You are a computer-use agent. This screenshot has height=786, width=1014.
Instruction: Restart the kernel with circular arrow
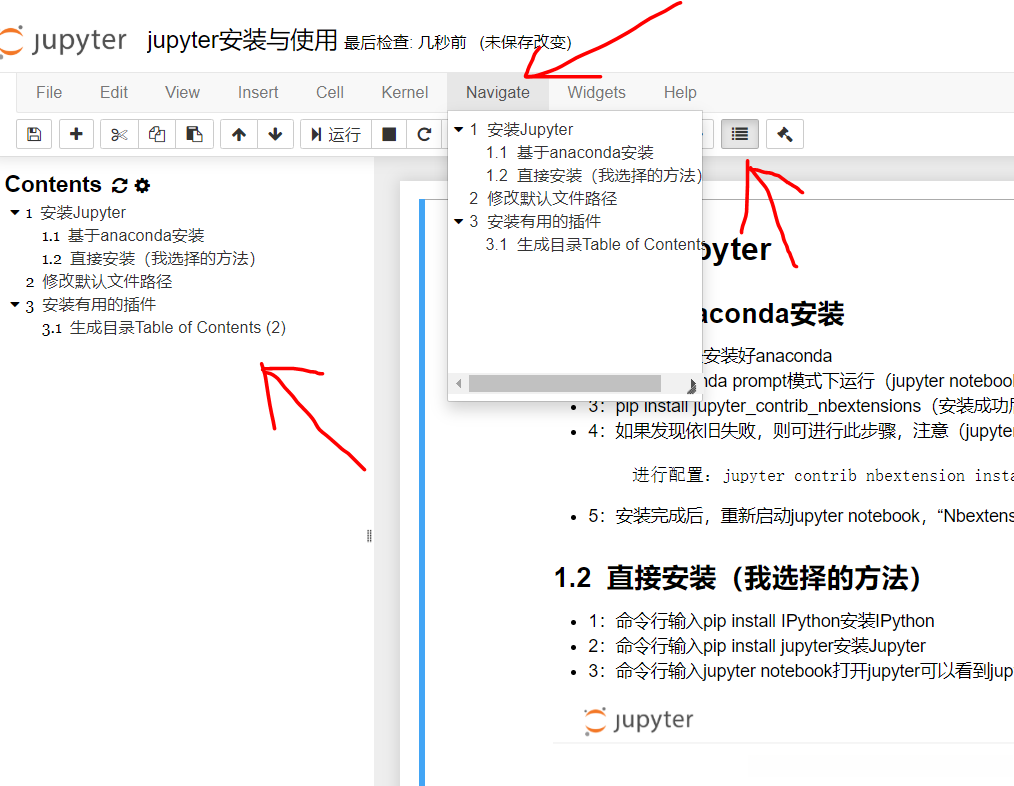[x=424, y=134]
